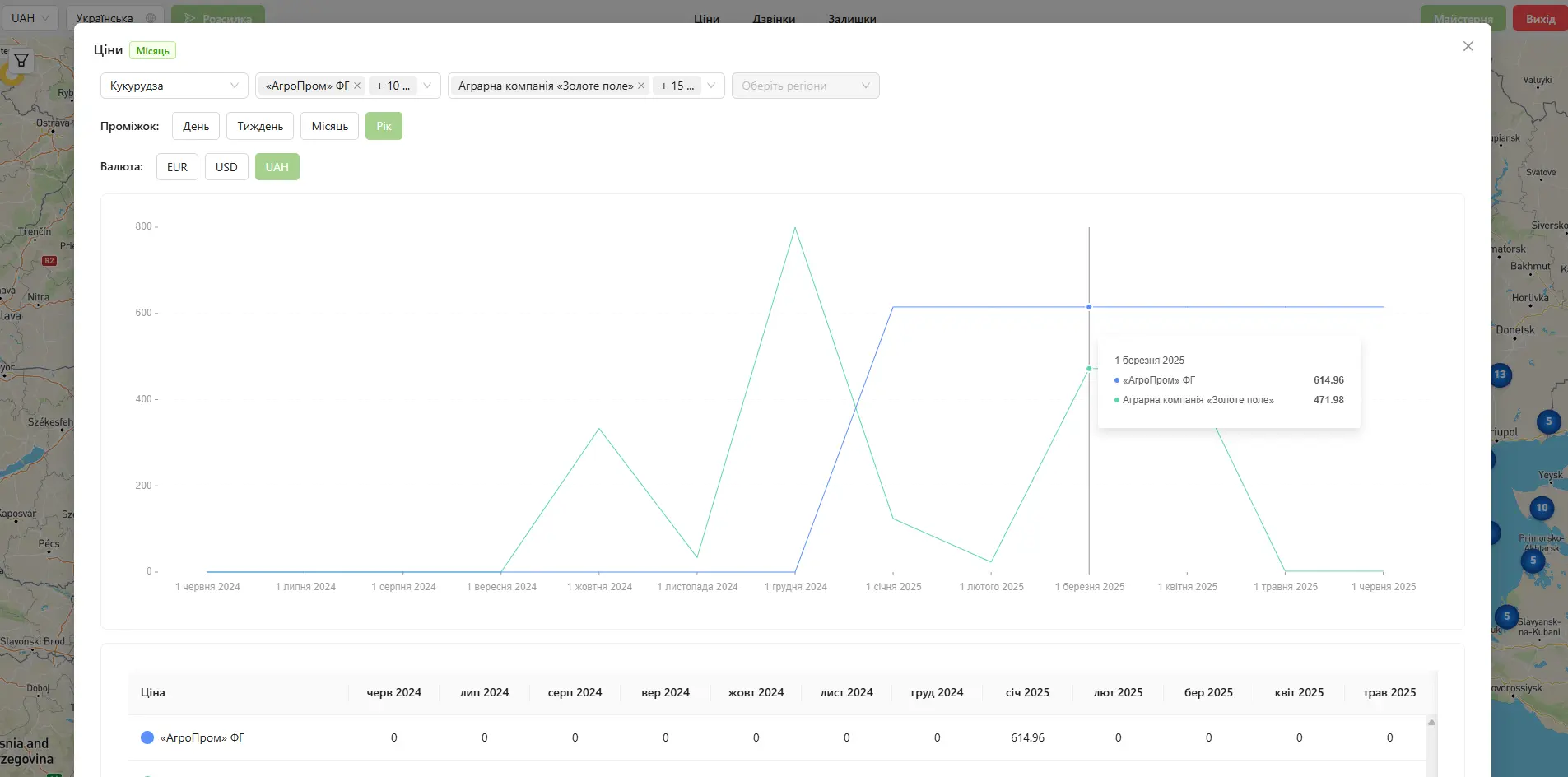Click the blue data point at 1 березня 2025
Image resolution: width=1568 pixels, height=777 pixels.
(x=1089, y=307)
